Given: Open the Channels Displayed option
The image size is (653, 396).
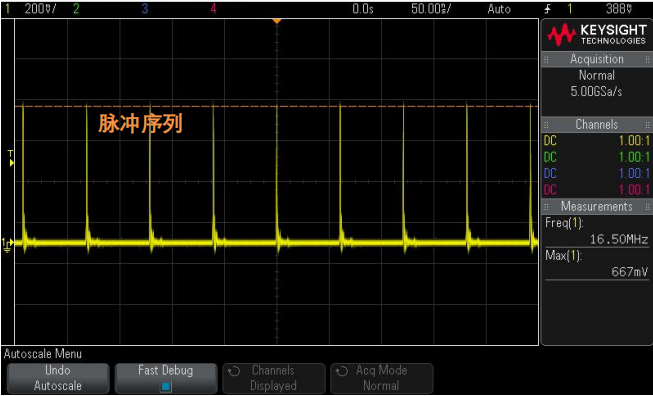Looking at the screenshot, I should pyautogui.click(x=274, y=378).
